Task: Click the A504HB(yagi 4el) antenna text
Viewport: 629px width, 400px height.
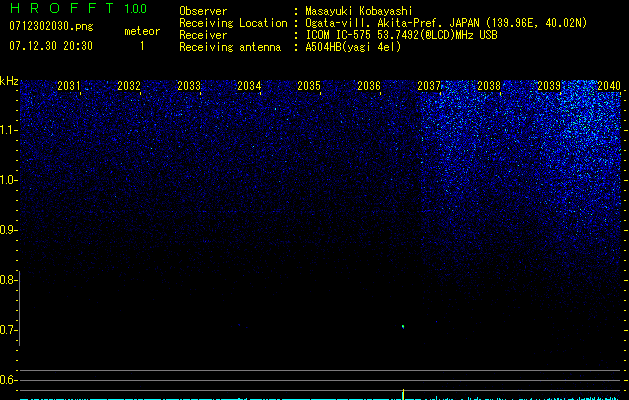Action: 353,47
